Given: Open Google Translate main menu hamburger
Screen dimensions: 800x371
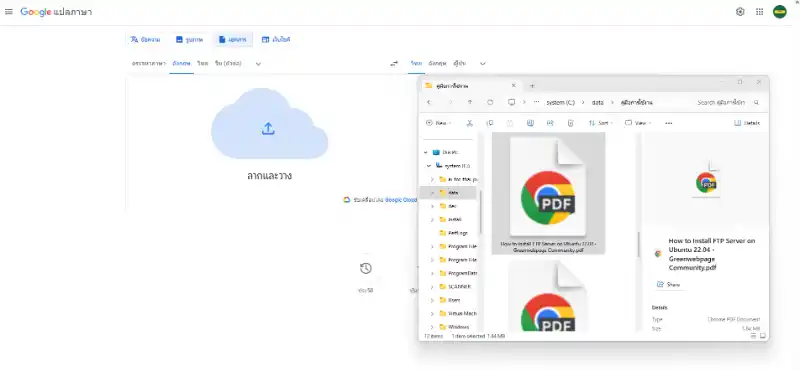Looking at the screenshot, I should (9, 12).
